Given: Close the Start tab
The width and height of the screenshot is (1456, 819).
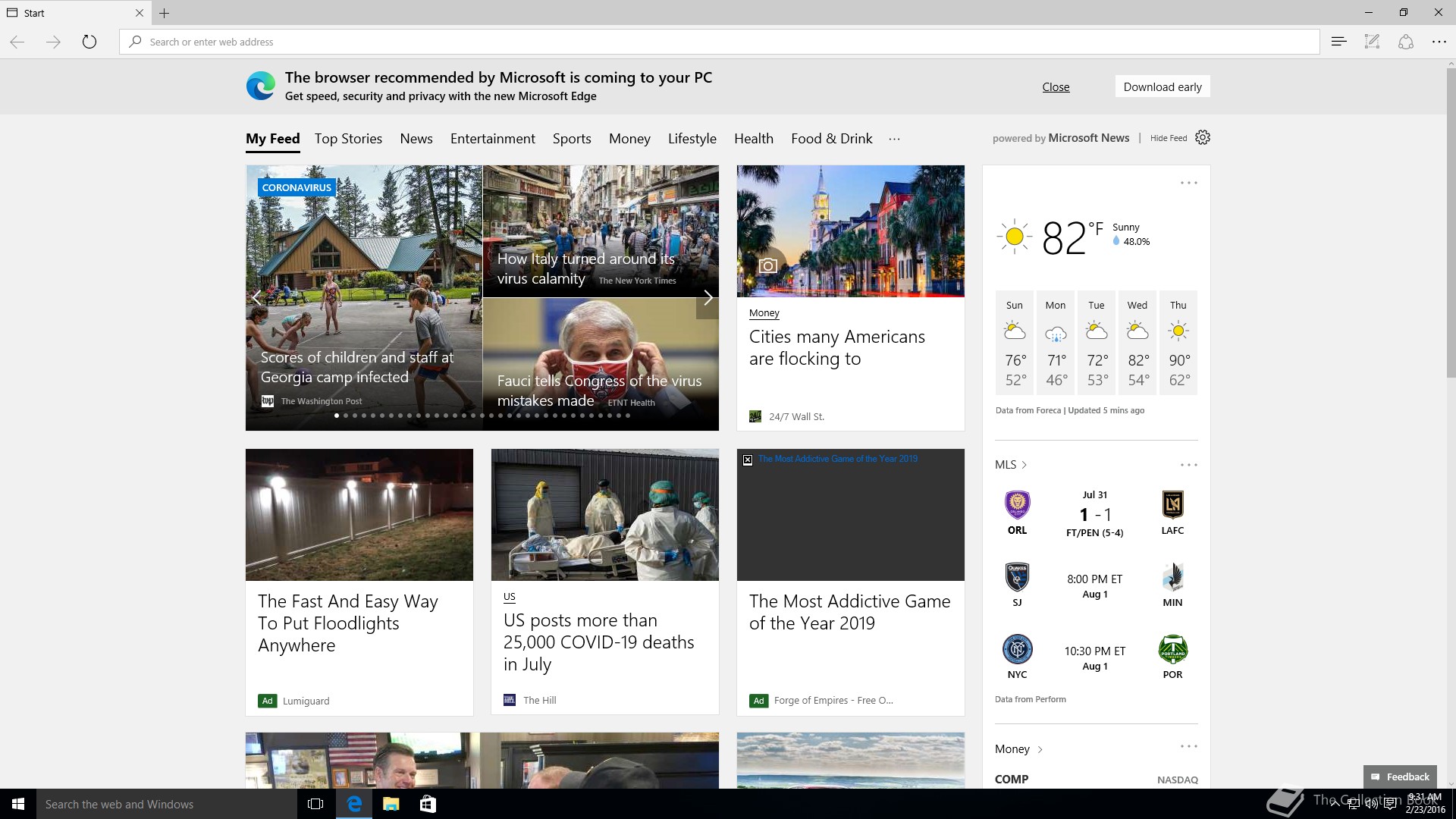Looking at the screenshot, I should point(139,13).
